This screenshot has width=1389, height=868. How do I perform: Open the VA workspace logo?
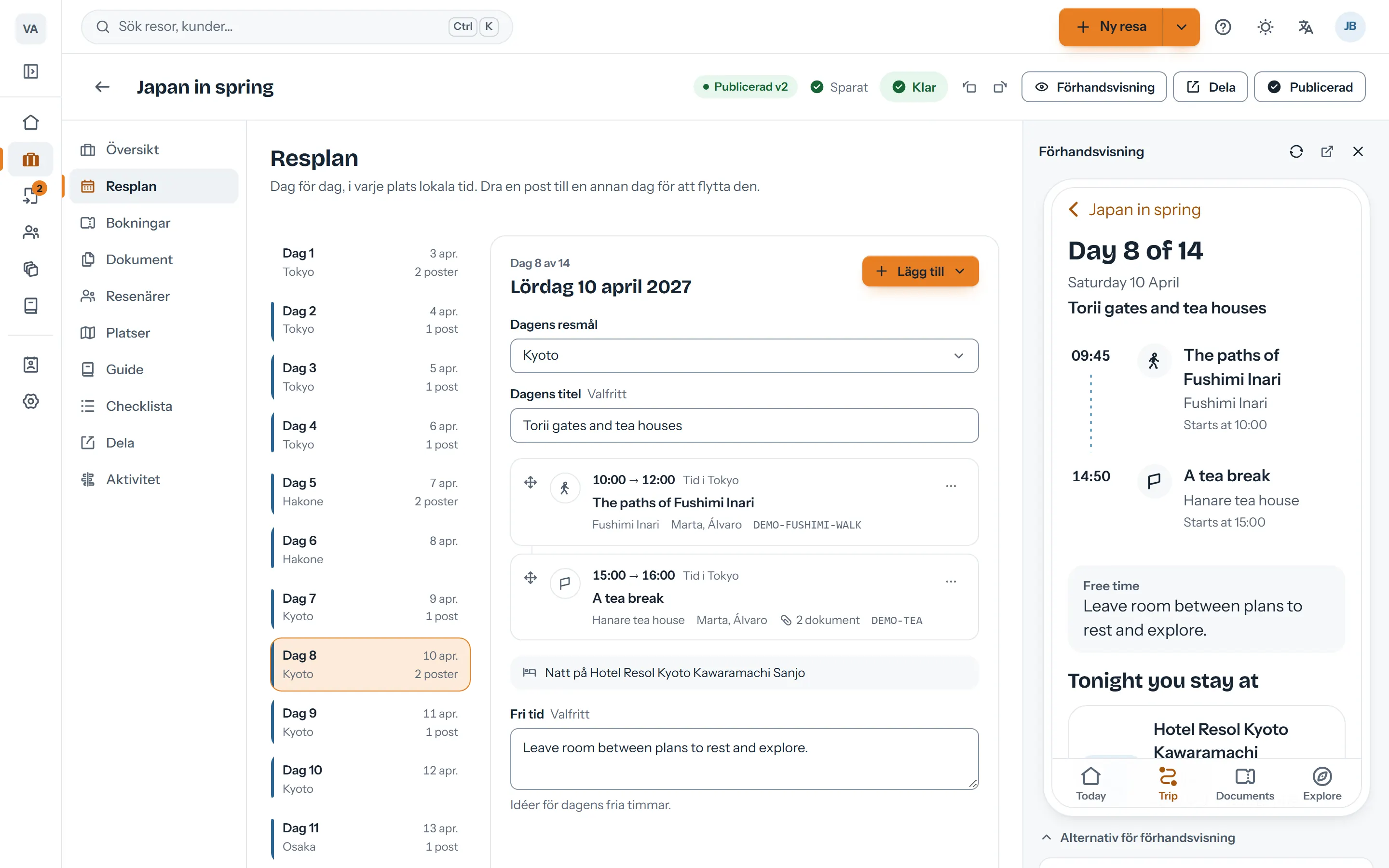point(30,29)
